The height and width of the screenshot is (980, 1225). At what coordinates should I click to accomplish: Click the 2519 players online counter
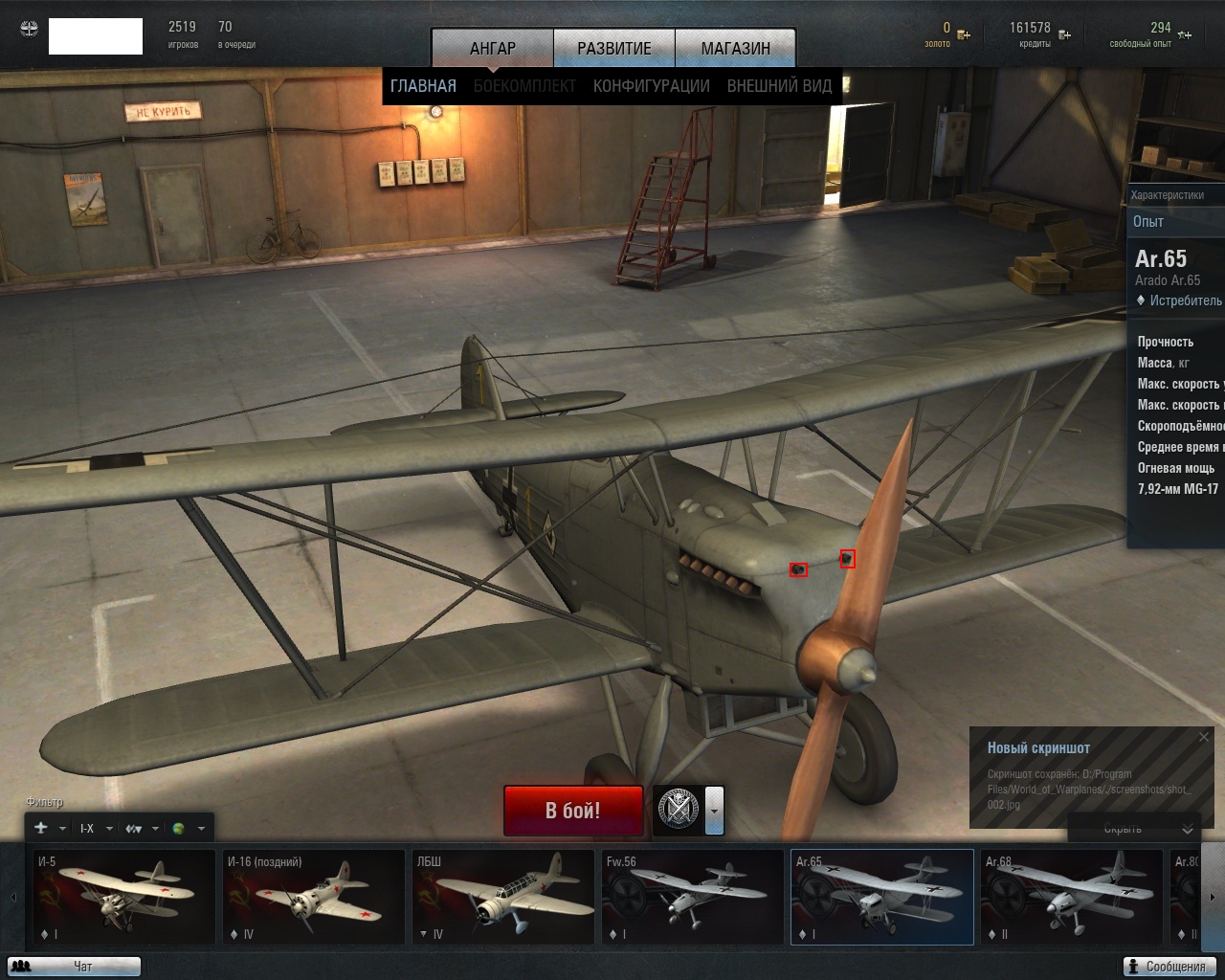[182, 27]
